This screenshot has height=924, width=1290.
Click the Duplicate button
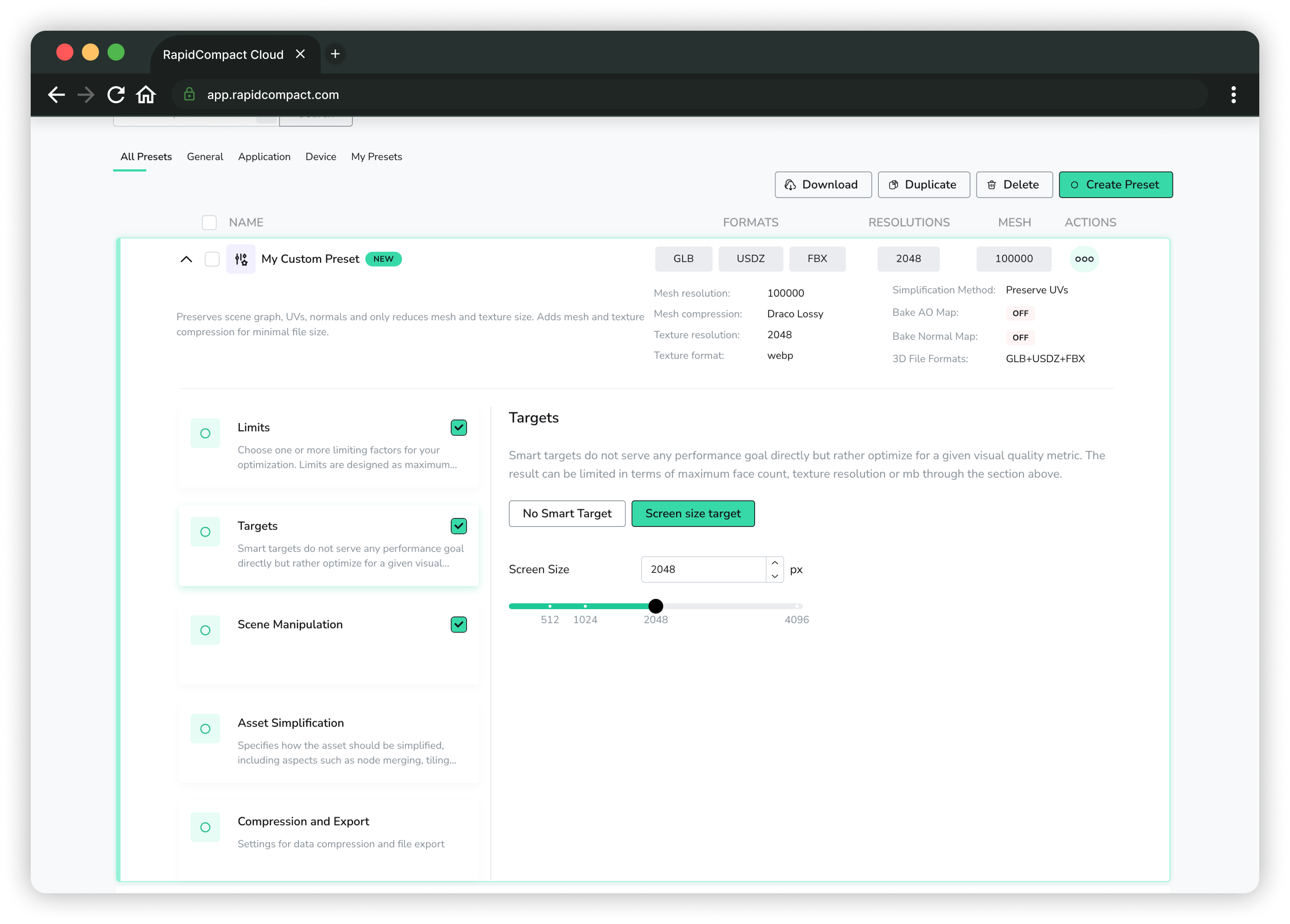click(924, 185)
